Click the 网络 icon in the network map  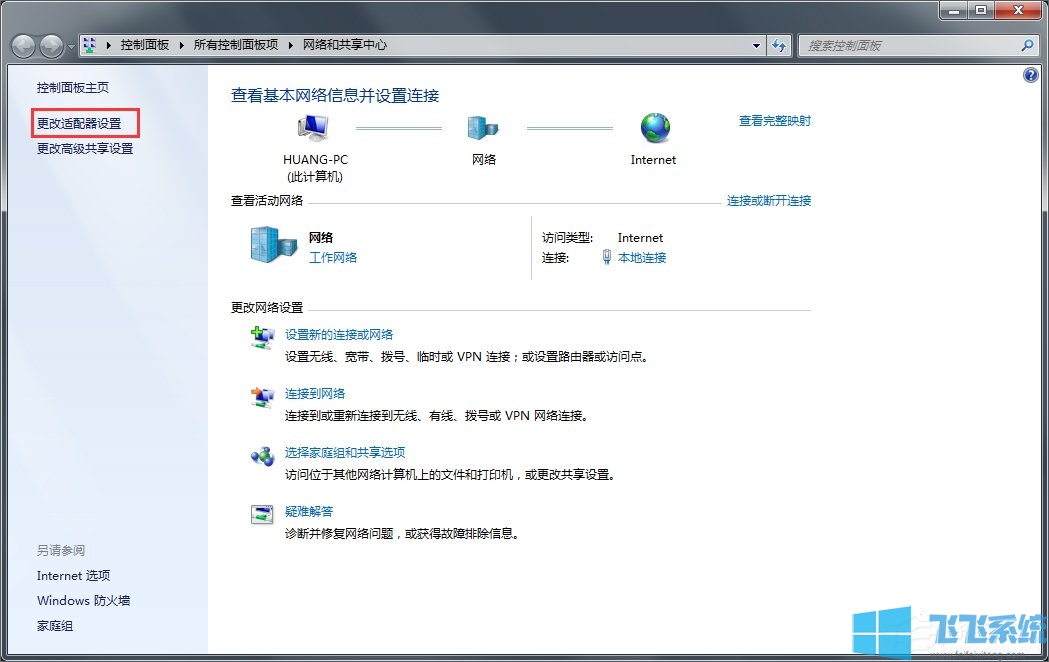click(483, 128)
